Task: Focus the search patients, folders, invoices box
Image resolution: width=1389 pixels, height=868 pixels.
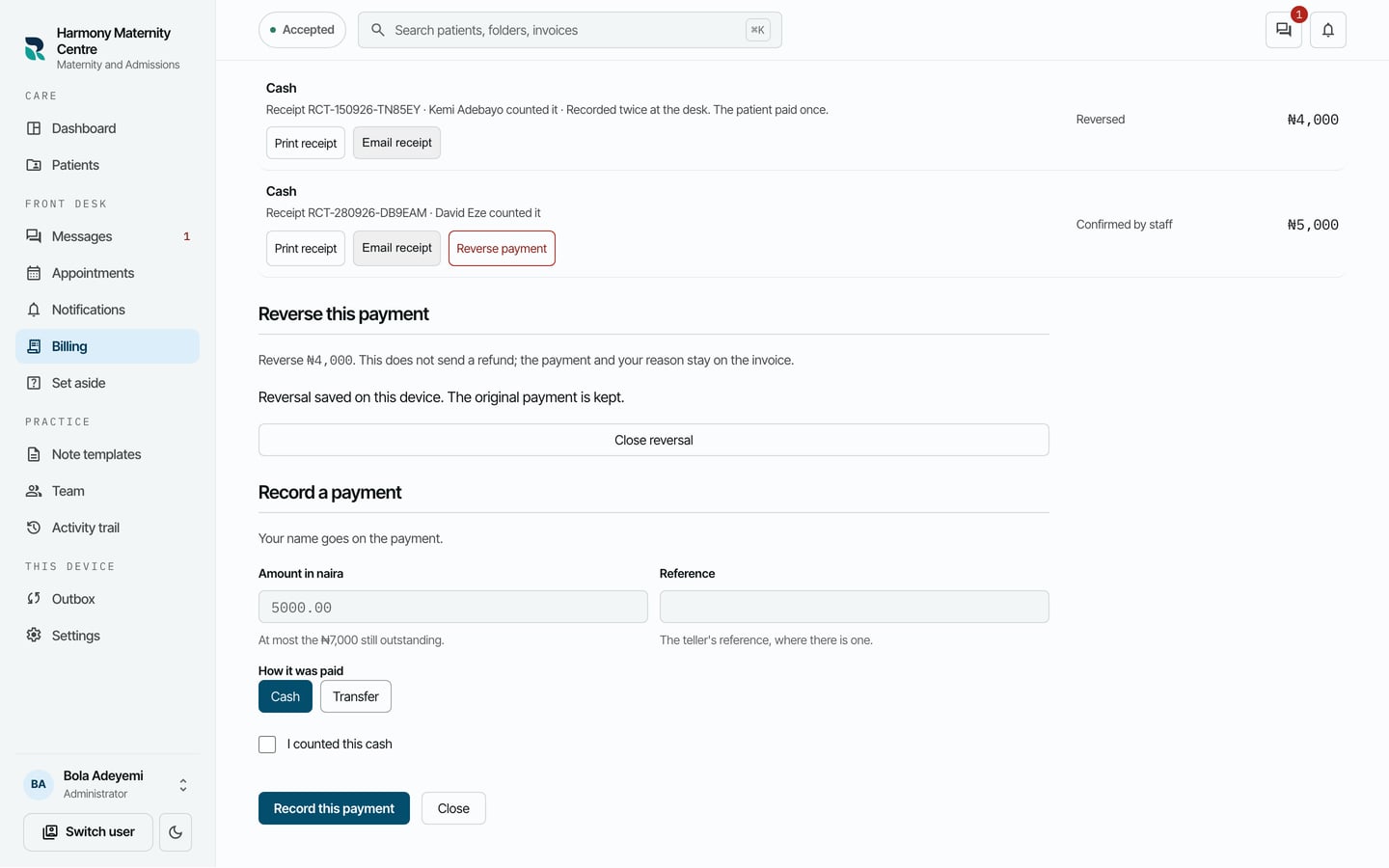Action: tap(569, 30)
